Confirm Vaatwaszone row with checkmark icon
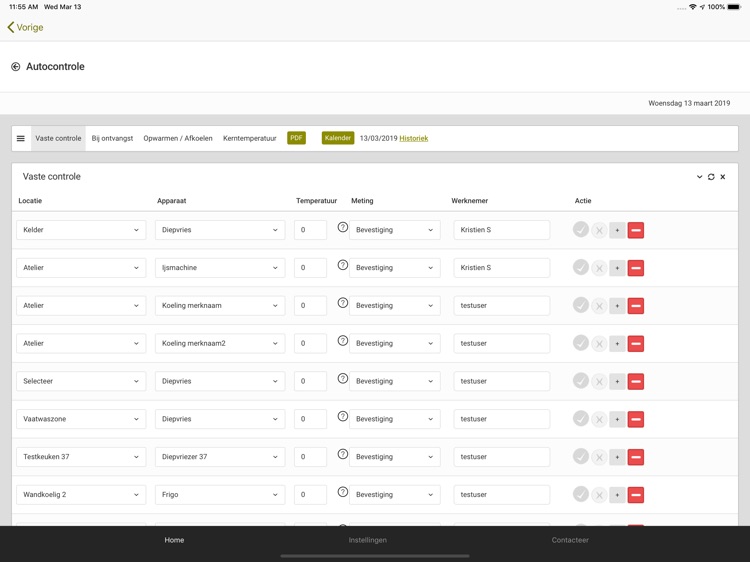This screenshot has height=562, width=750. point(581,419)
